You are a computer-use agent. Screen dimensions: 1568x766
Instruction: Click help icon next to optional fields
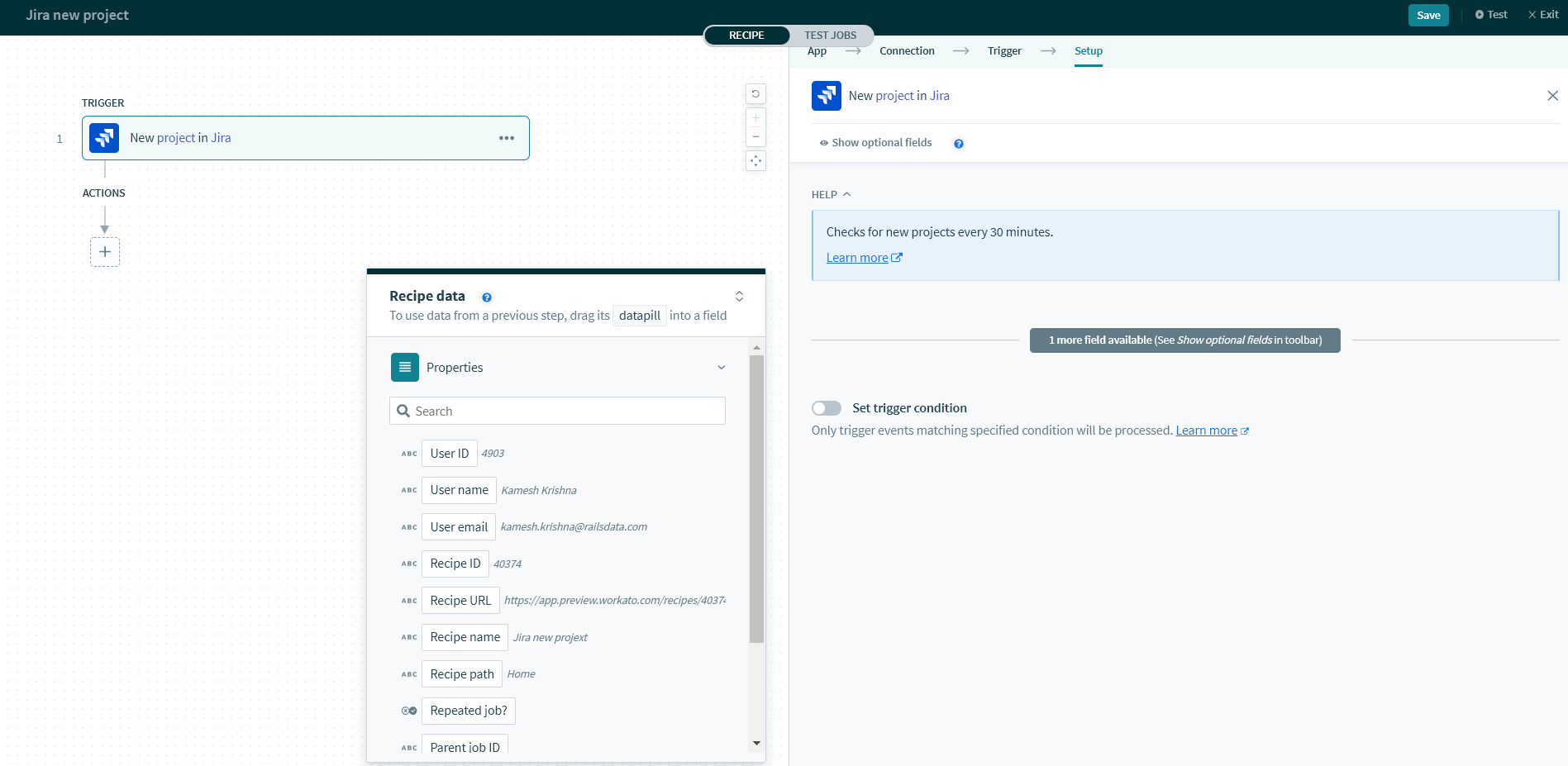tap(959, 144)
